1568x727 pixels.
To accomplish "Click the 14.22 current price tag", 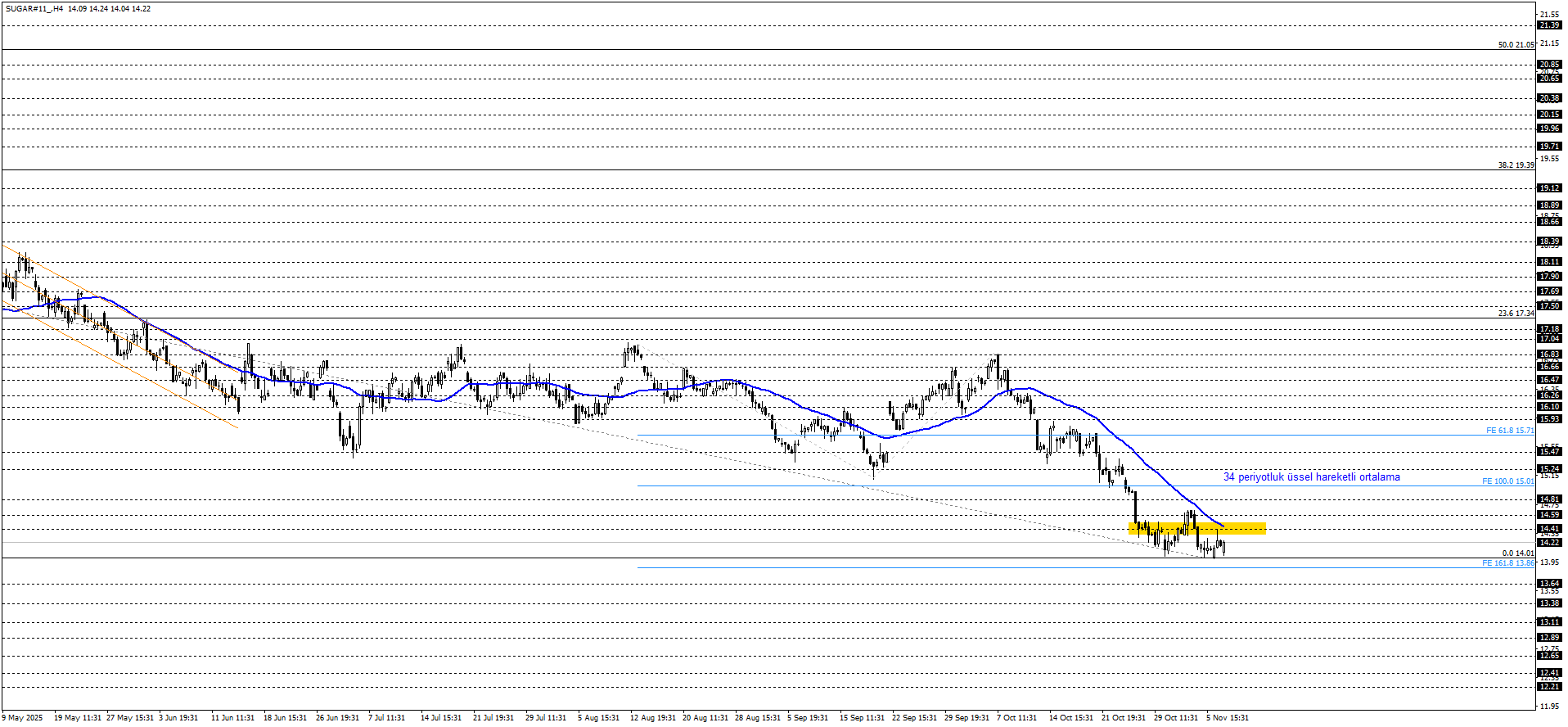I will click(x=1549, y=543).
